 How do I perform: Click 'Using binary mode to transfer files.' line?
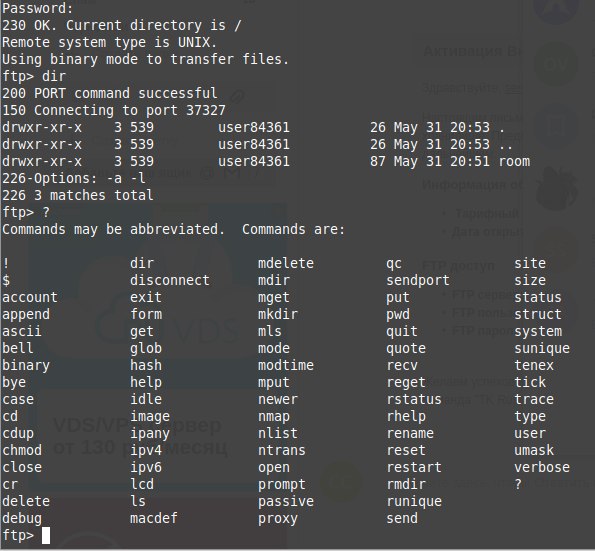click(x=145, y=59)
